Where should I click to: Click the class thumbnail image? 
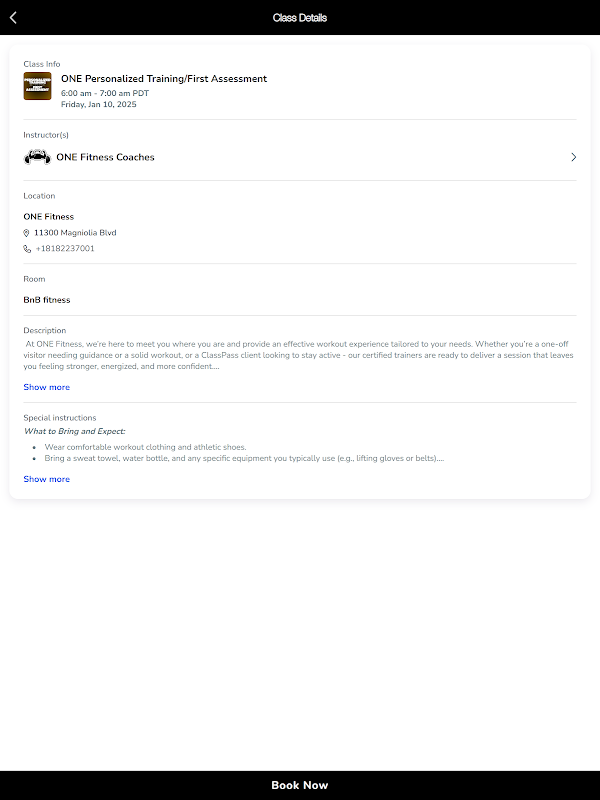point(37,86)
